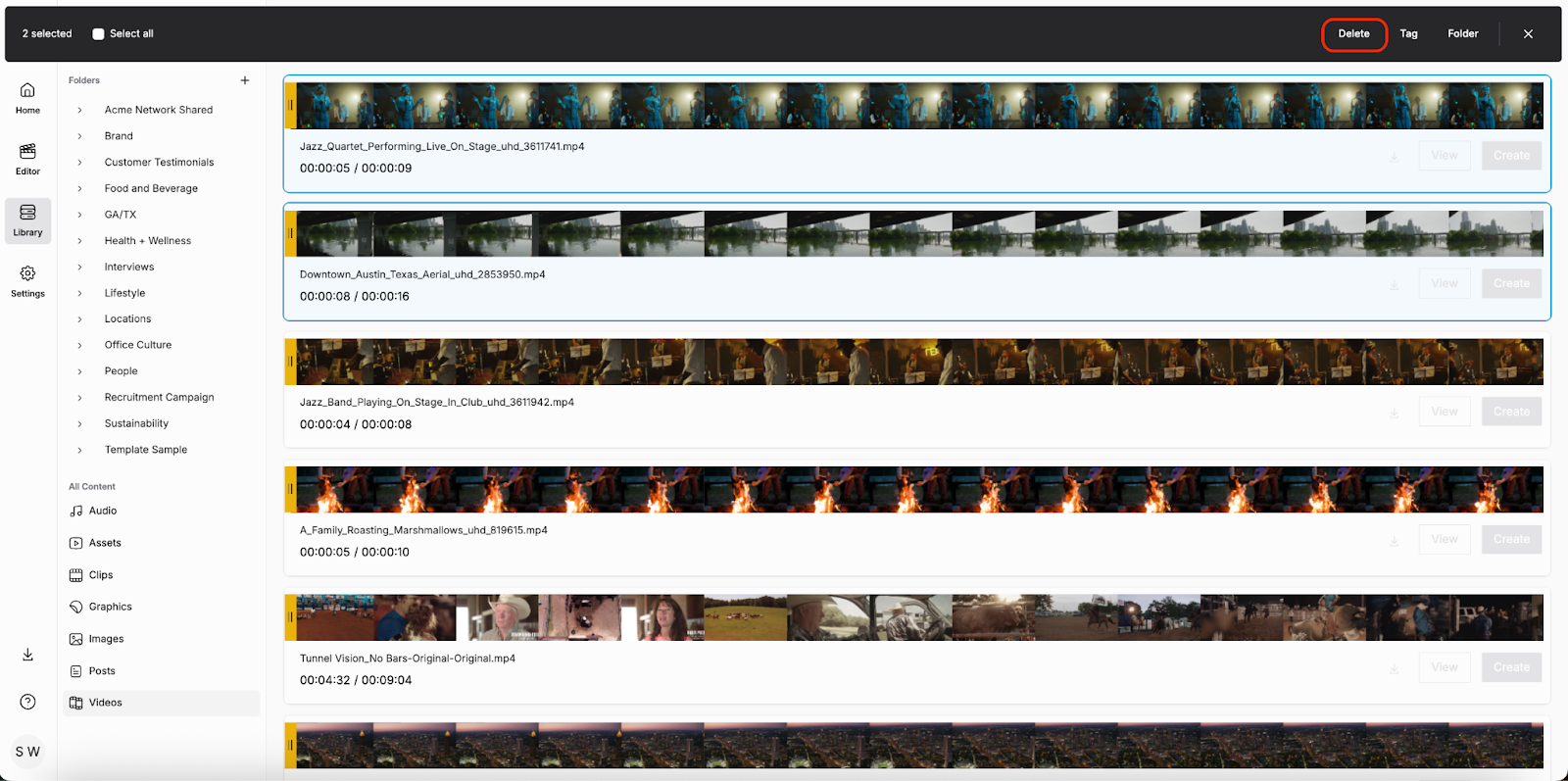This screenshot has height=781, width=1568.
Task: Click the duration text 00:04:32 / 00:09:04
Action: 356,680
